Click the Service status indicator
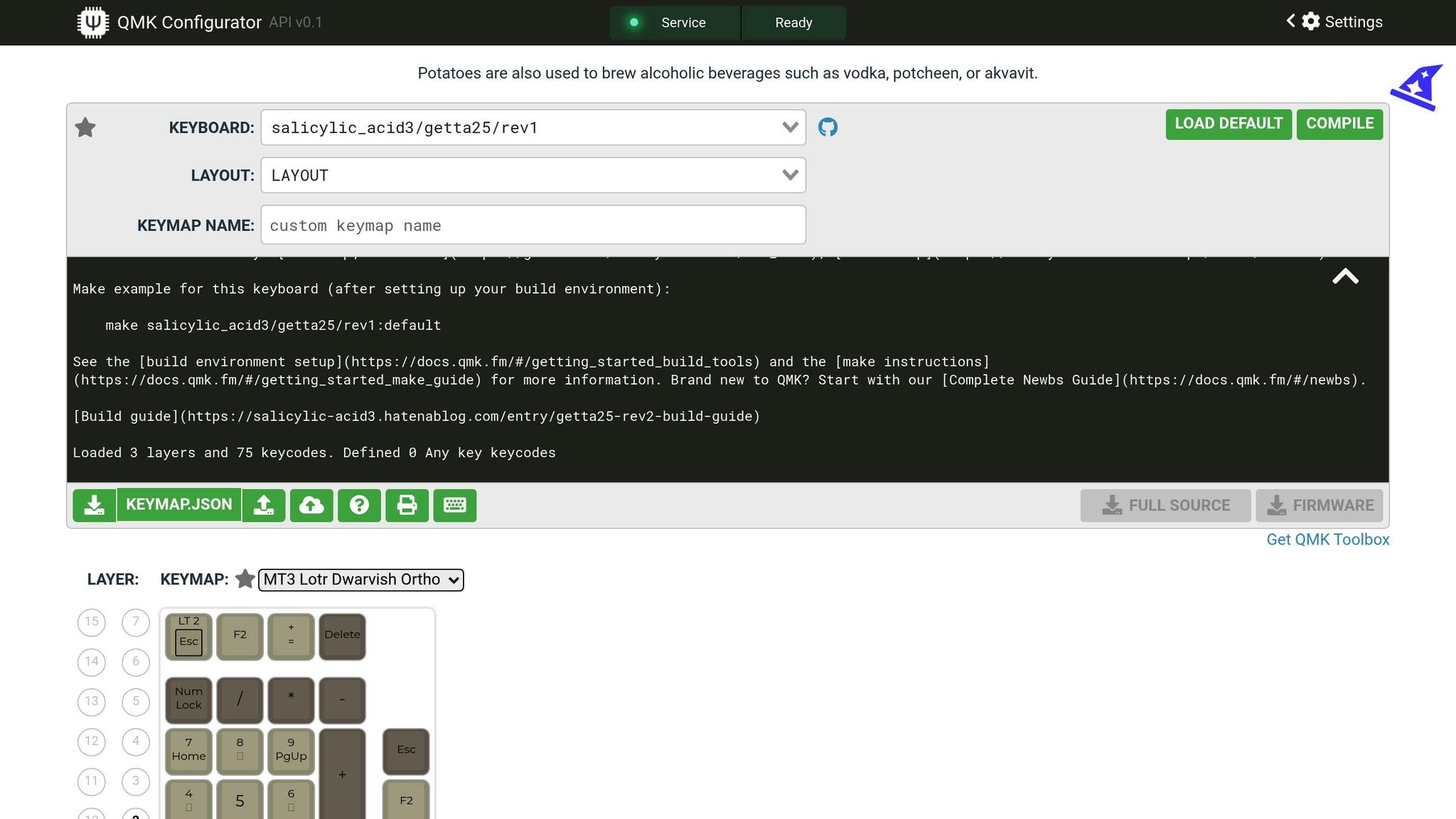The width and height of the screenshot is (1456, 819). (675, 23)
